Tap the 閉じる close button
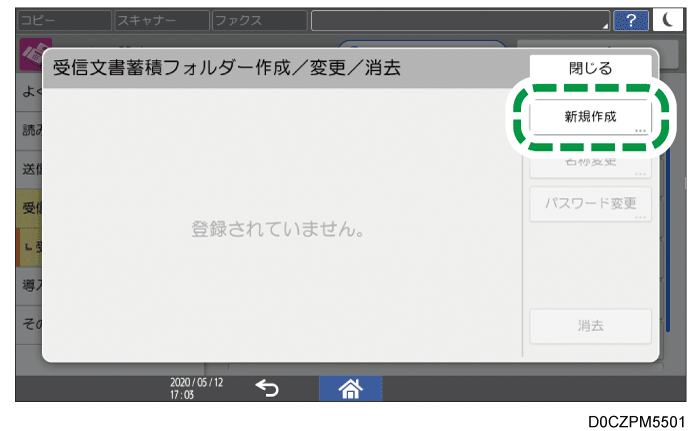 click(590, 68)
